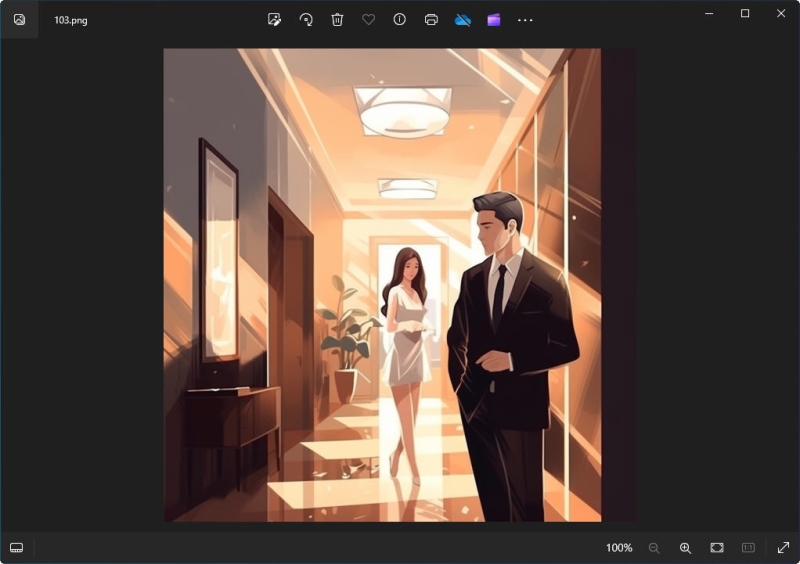This screenshot has width=800, height=564.
Task: Open the Edit image tool
Action: point(275,19)
